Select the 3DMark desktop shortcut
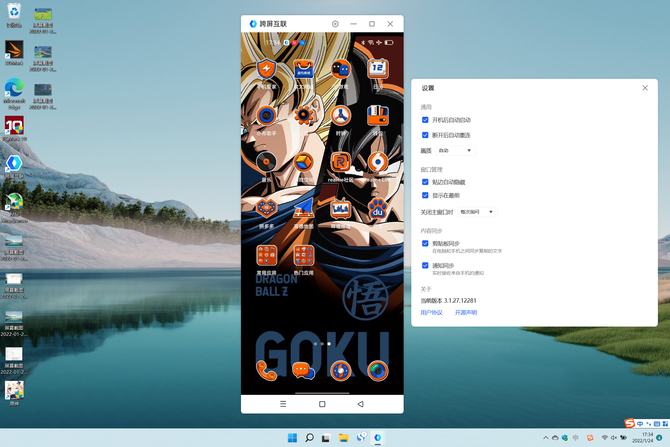This screenshot has height=447, width=670. tap(14, 53)
